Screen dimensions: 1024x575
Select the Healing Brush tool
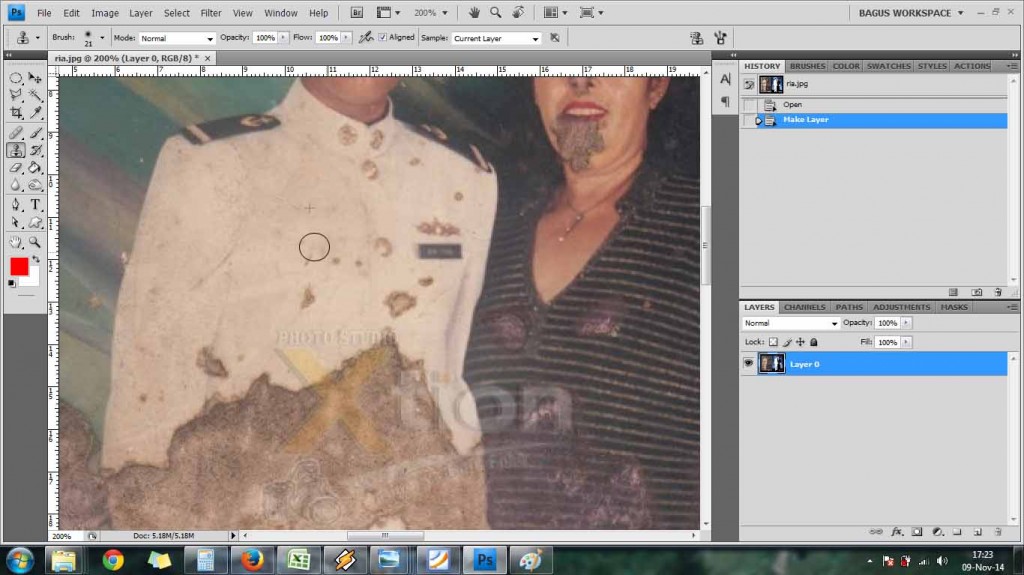(16, 133)
